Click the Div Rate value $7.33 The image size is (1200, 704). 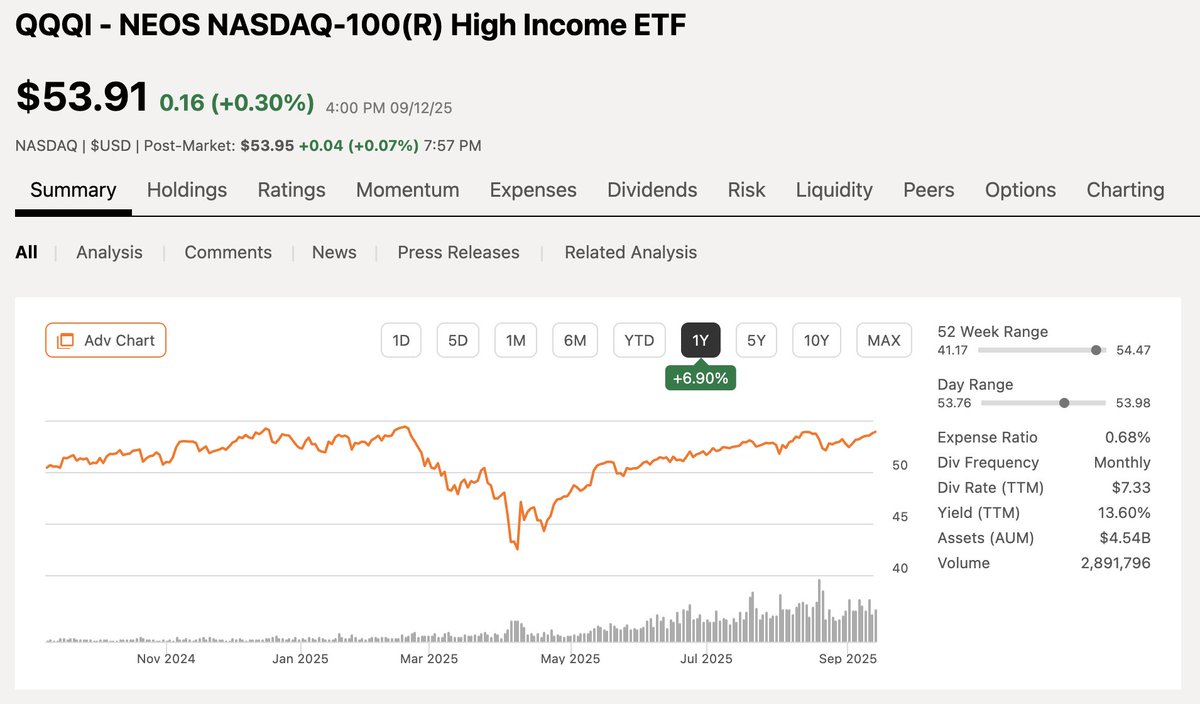tap(1131, 487)
